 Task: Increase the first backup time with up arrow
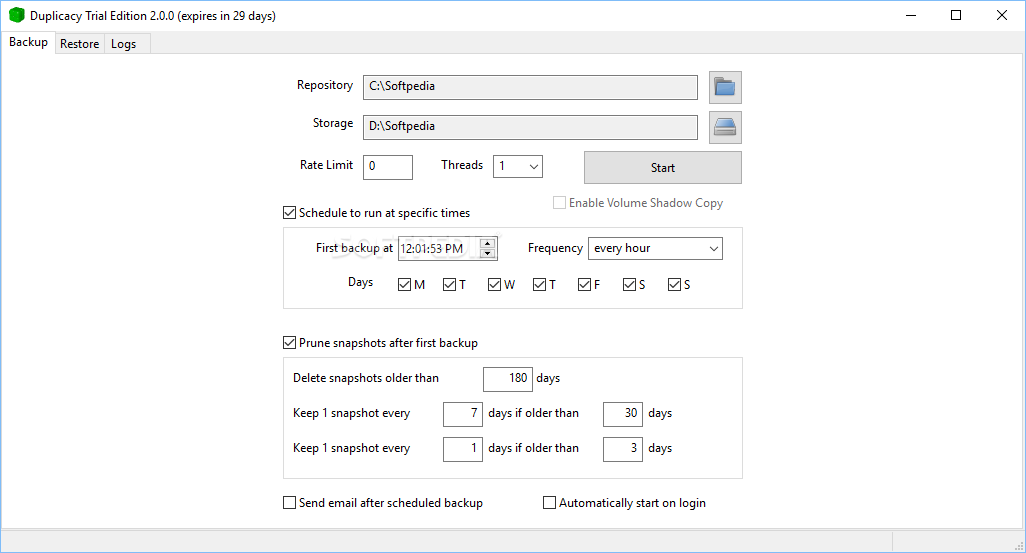[487, 243]
